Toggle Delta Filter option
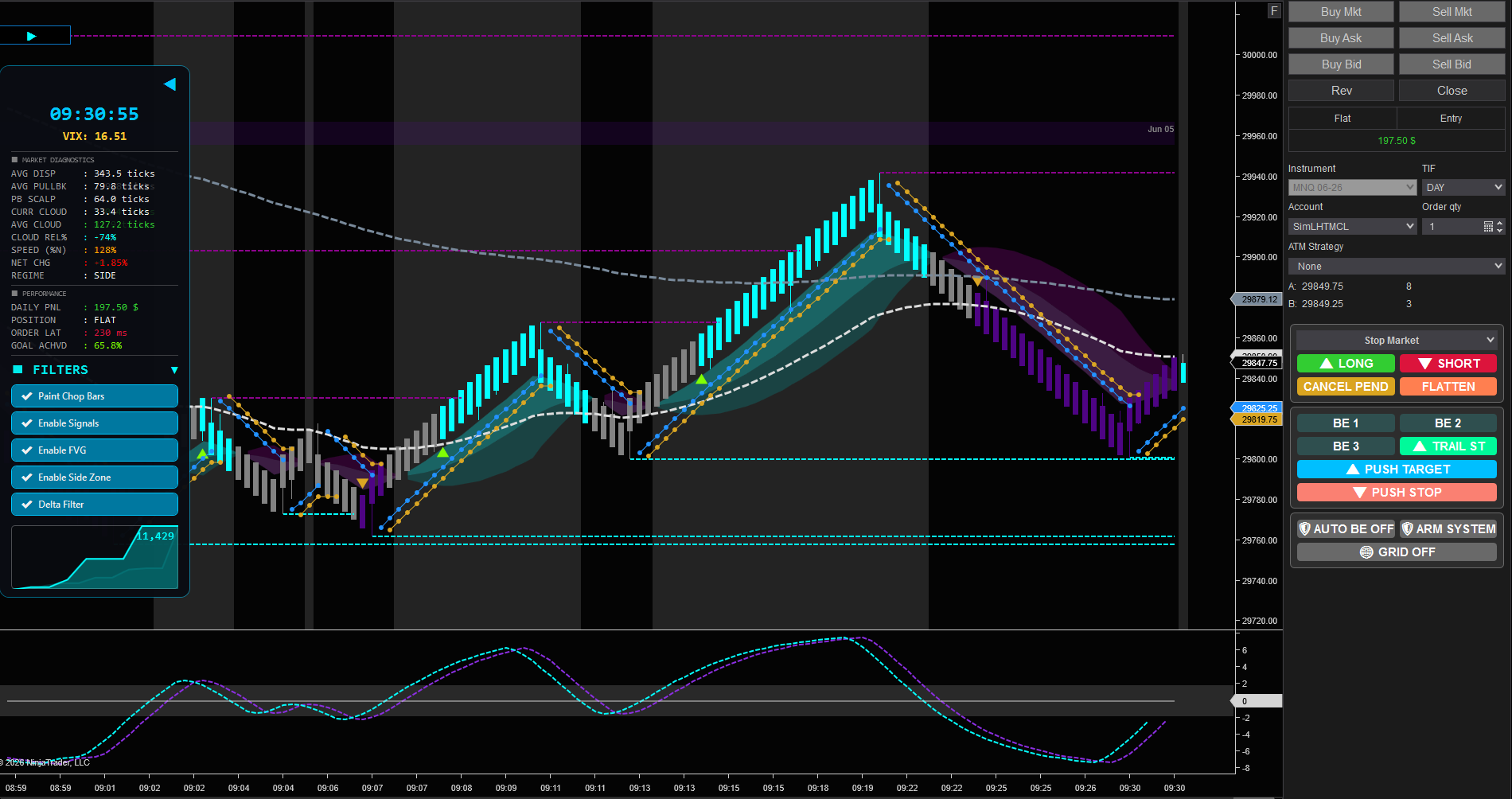1512x799 pixels. pyautogui.click(x=95, y=505)
